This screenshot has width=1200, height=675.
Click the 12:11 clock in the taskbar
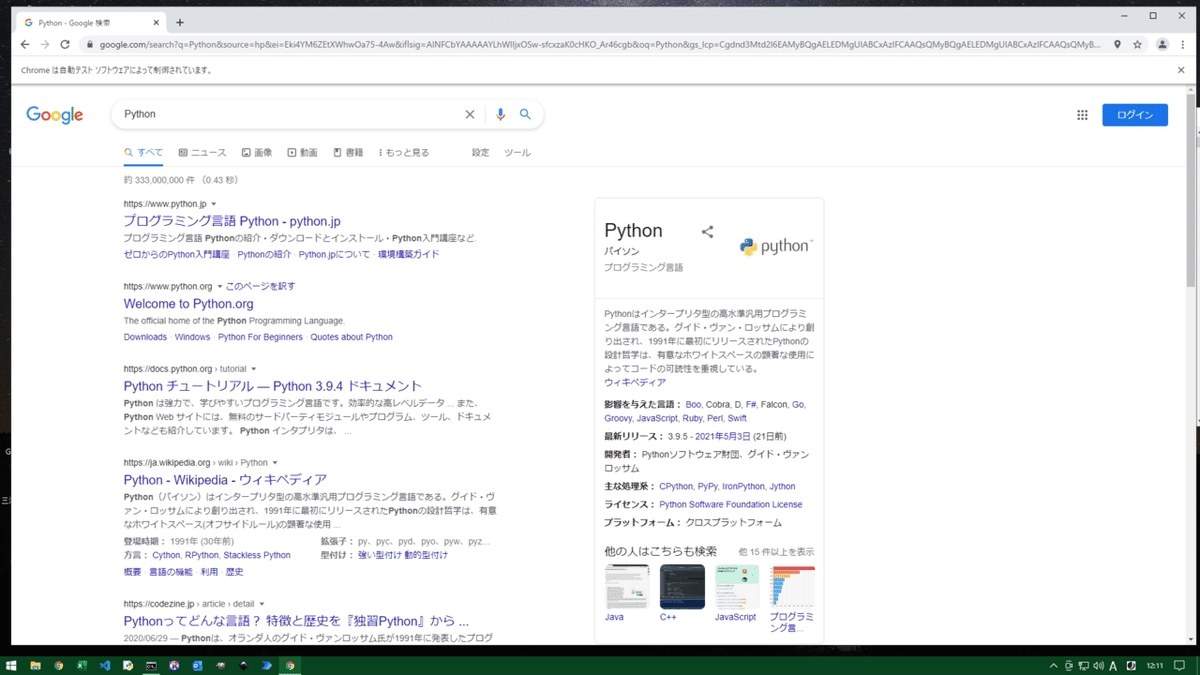pos(1155,665)
